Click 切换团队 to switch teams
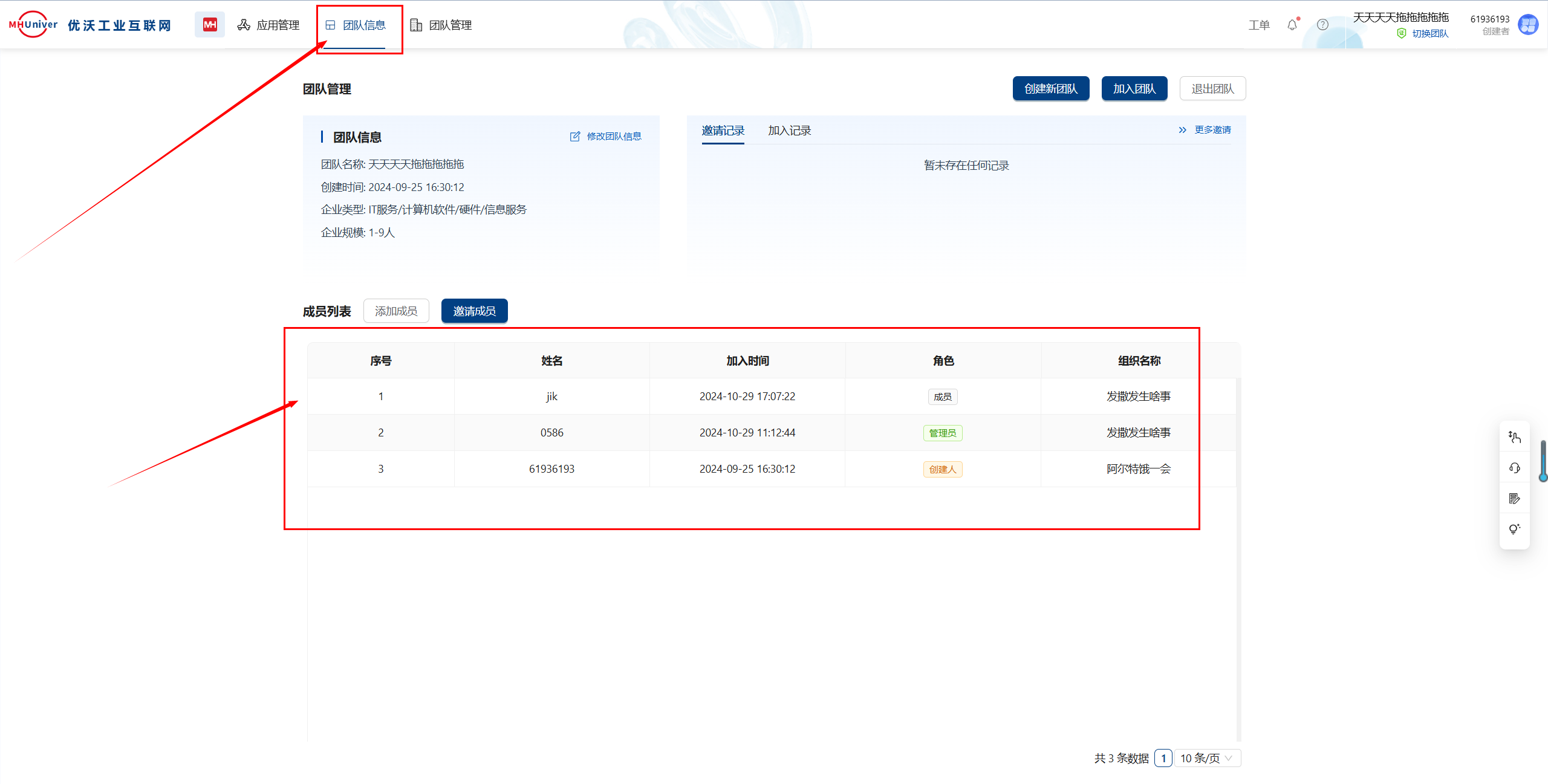 tap(1429, 34)
